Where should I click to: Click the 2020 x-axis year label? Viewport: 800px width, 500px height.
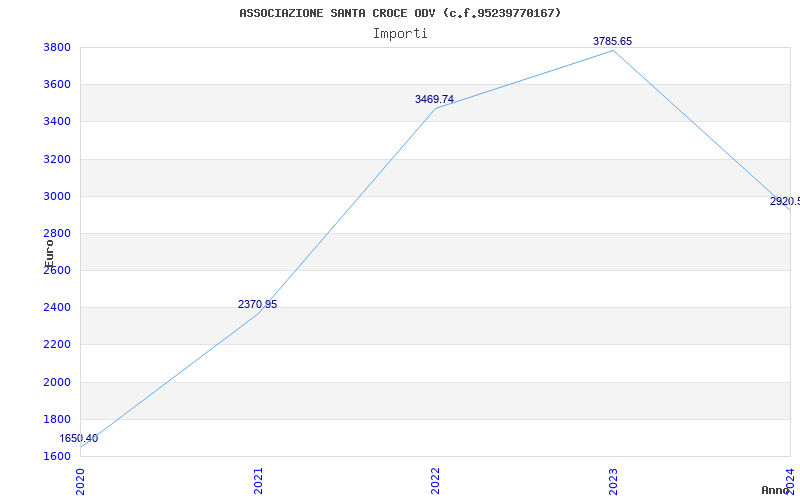(x=81, y=481)
